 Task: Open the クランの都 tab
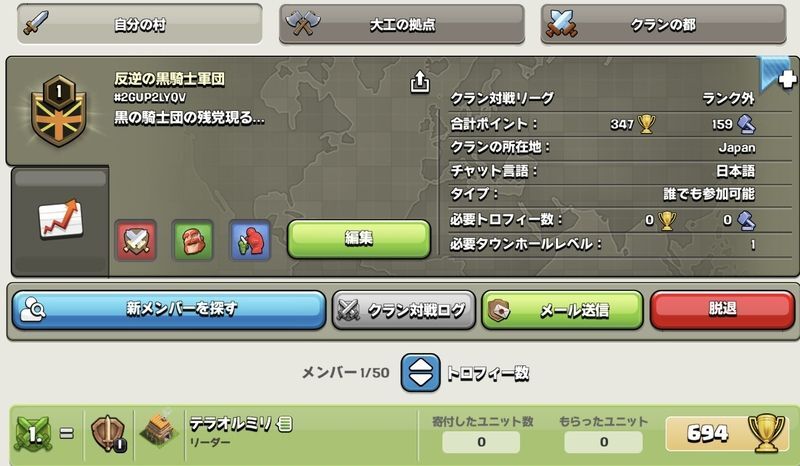pyautogui.click(x=663, y=24)
